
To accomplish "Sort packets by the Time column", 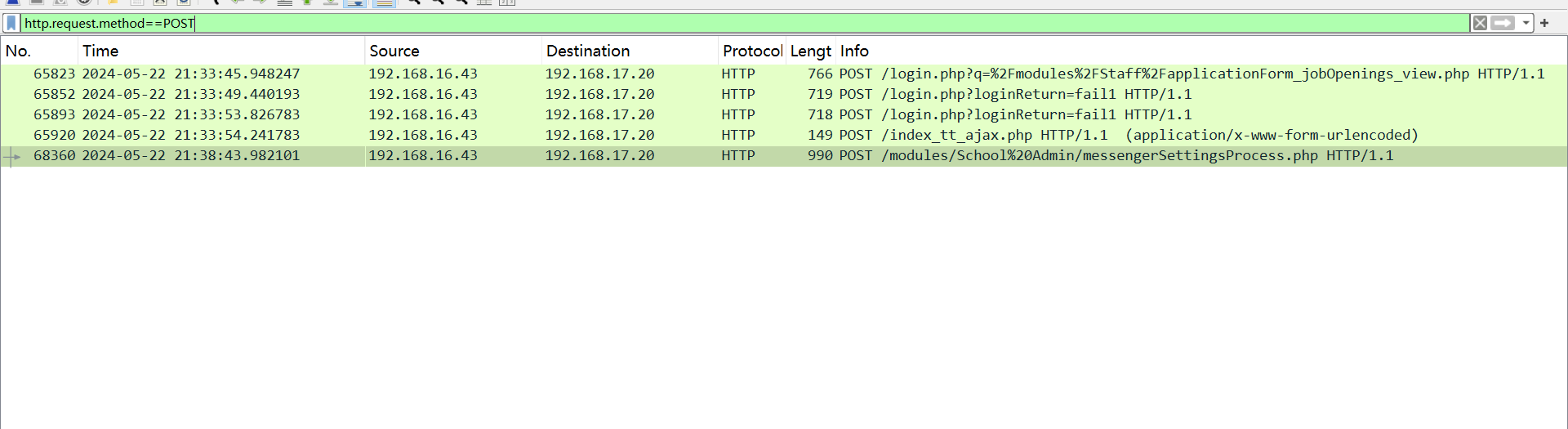I will click(100, 51).
